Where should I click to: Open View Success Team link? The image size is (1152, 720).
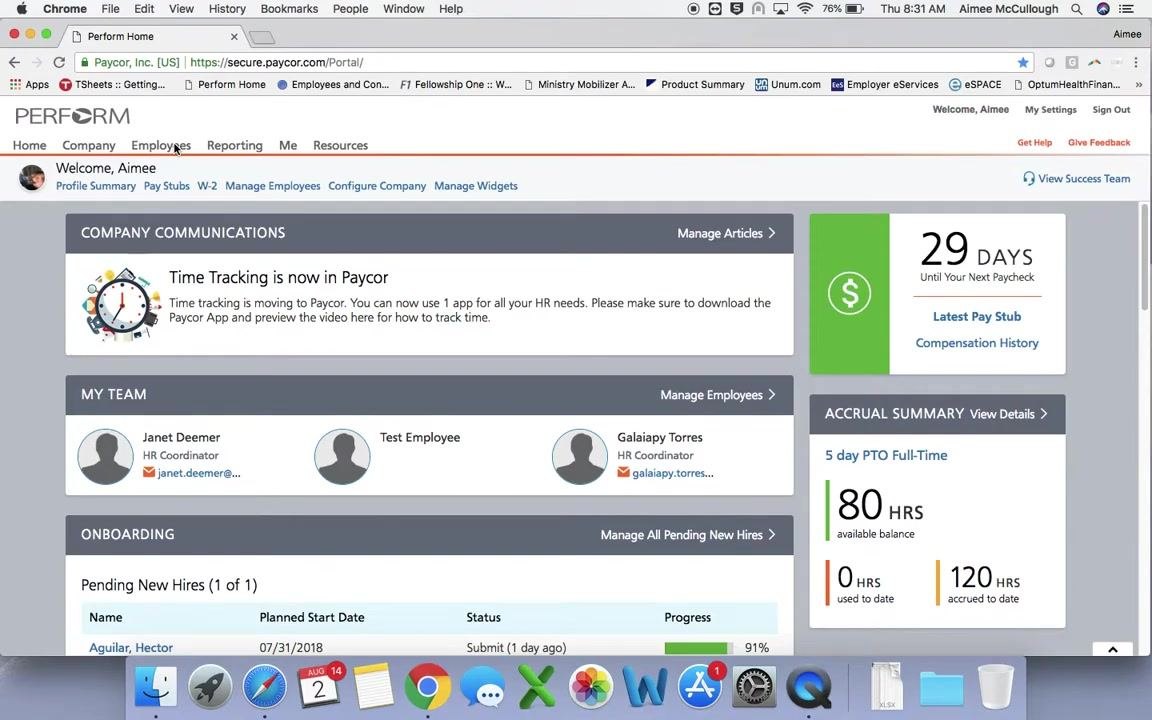click(1076, 179)
